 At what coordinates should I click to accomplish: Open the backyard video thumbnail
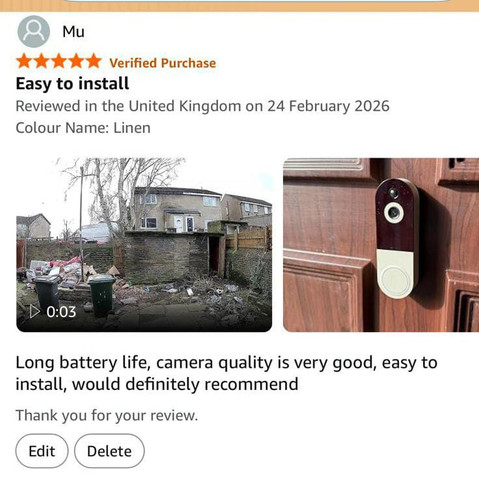click(144, 244)
